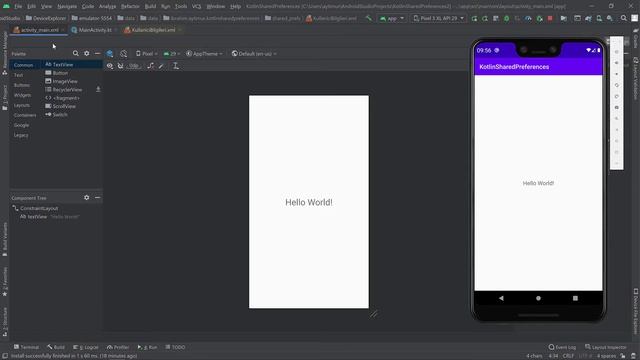
Task: Open the Tools menu
Action: click(x=180, y=6)
